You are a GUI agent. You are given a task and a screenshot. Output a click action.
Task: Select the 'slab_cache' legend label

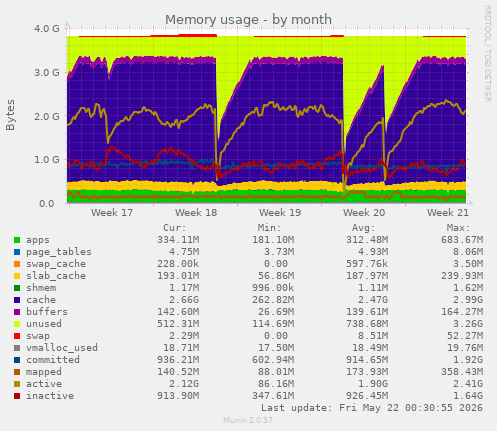(56, 276)
